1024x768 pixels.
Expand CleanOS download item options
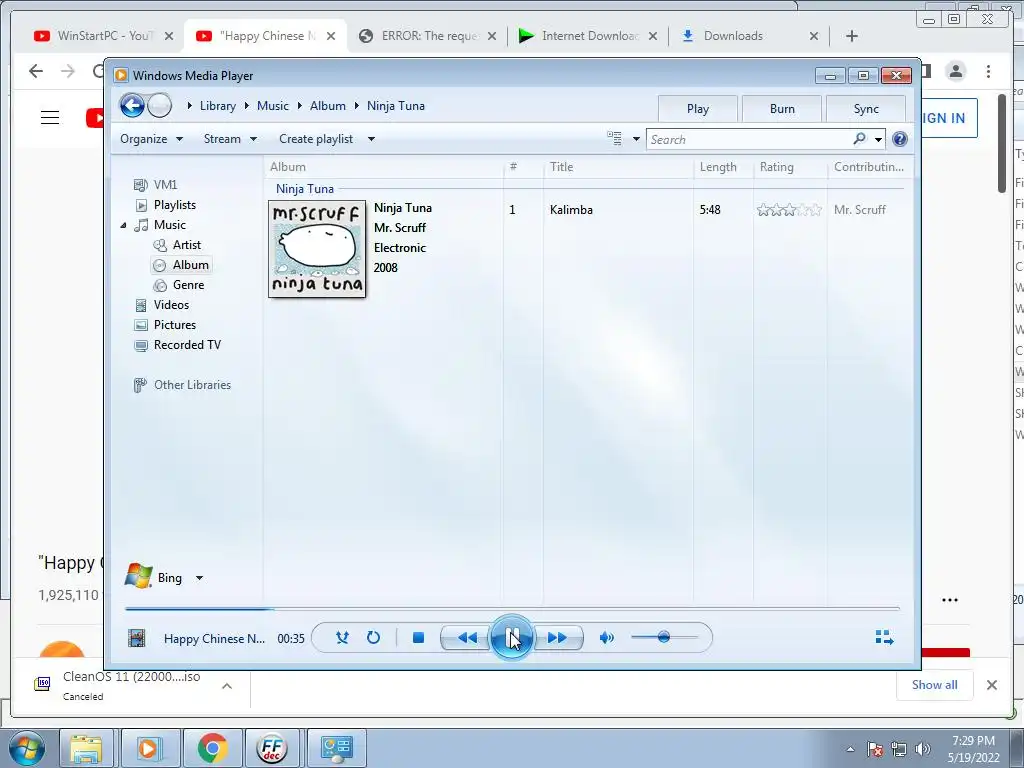pyautogui.click(x=227, y=686)
